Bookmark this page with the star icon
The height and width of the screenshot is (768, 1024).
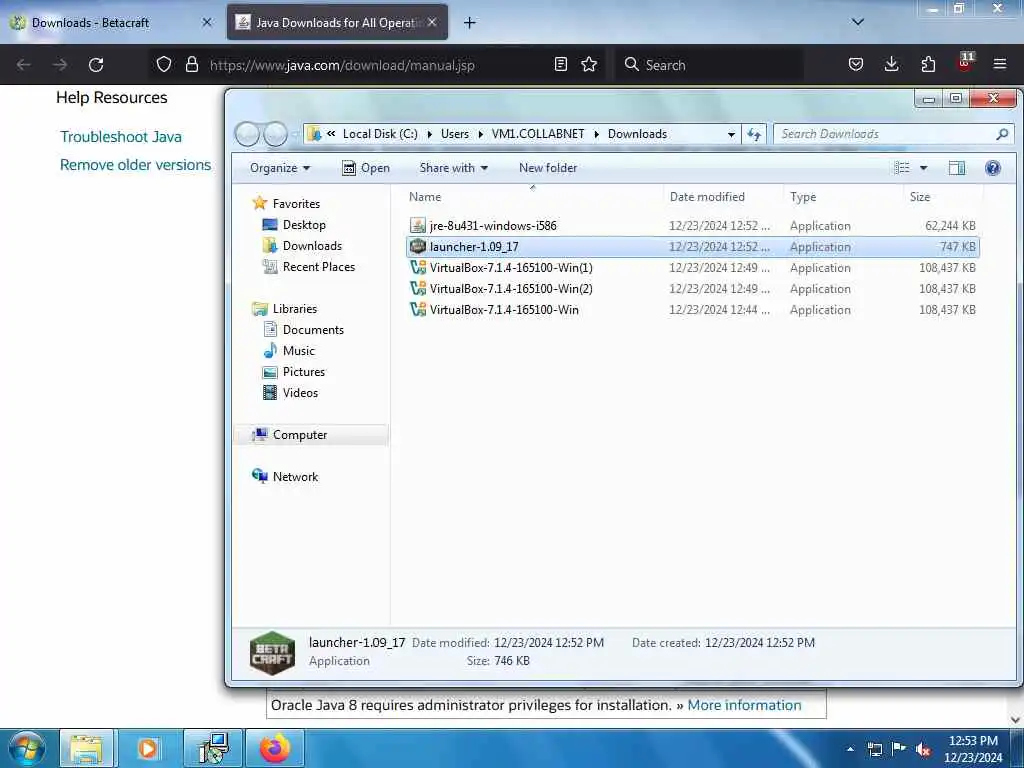(x=589, y=64)
